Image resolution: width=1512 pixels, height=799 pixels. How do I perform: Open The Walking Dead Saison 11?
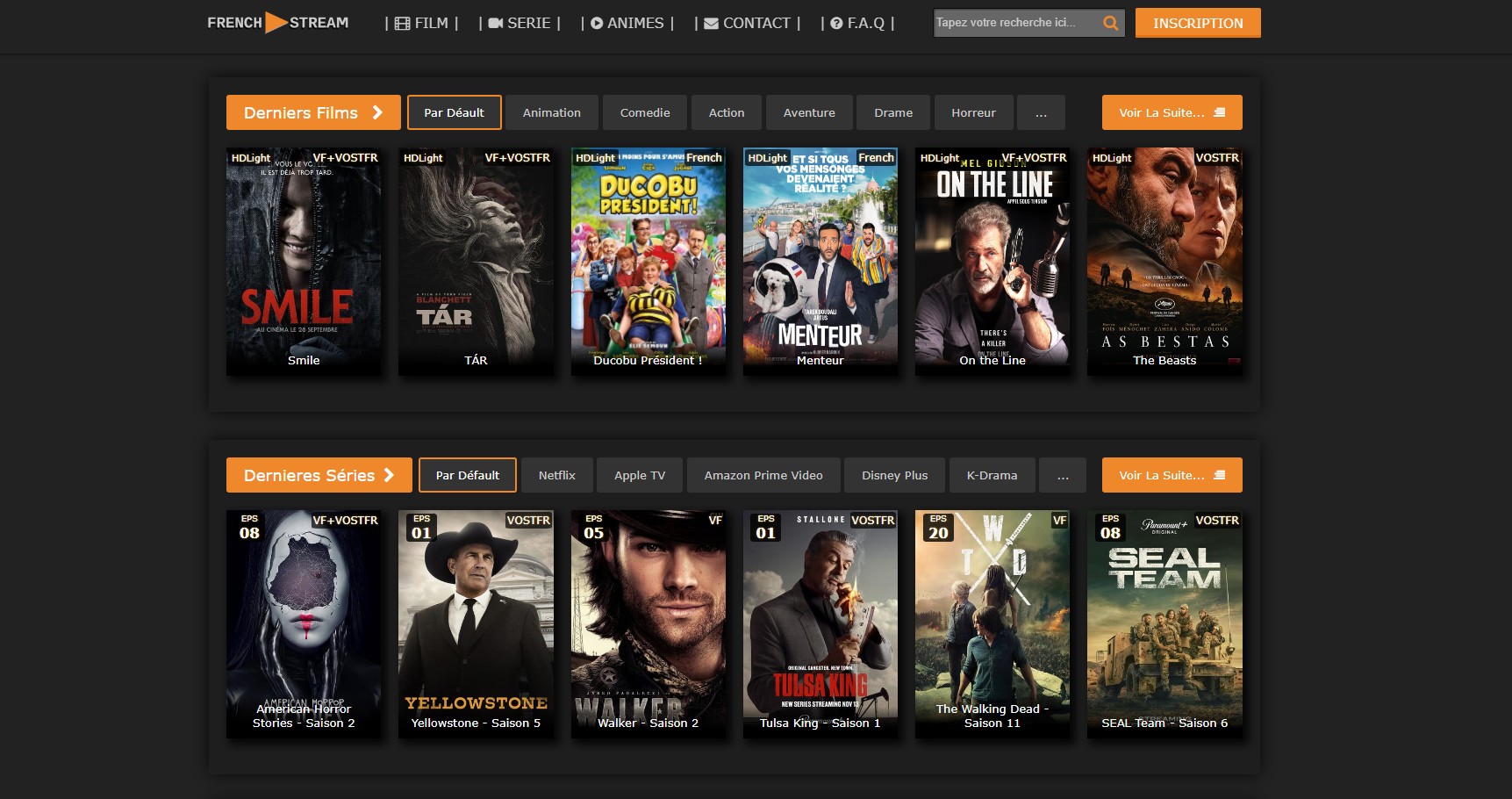click(992, 624)
